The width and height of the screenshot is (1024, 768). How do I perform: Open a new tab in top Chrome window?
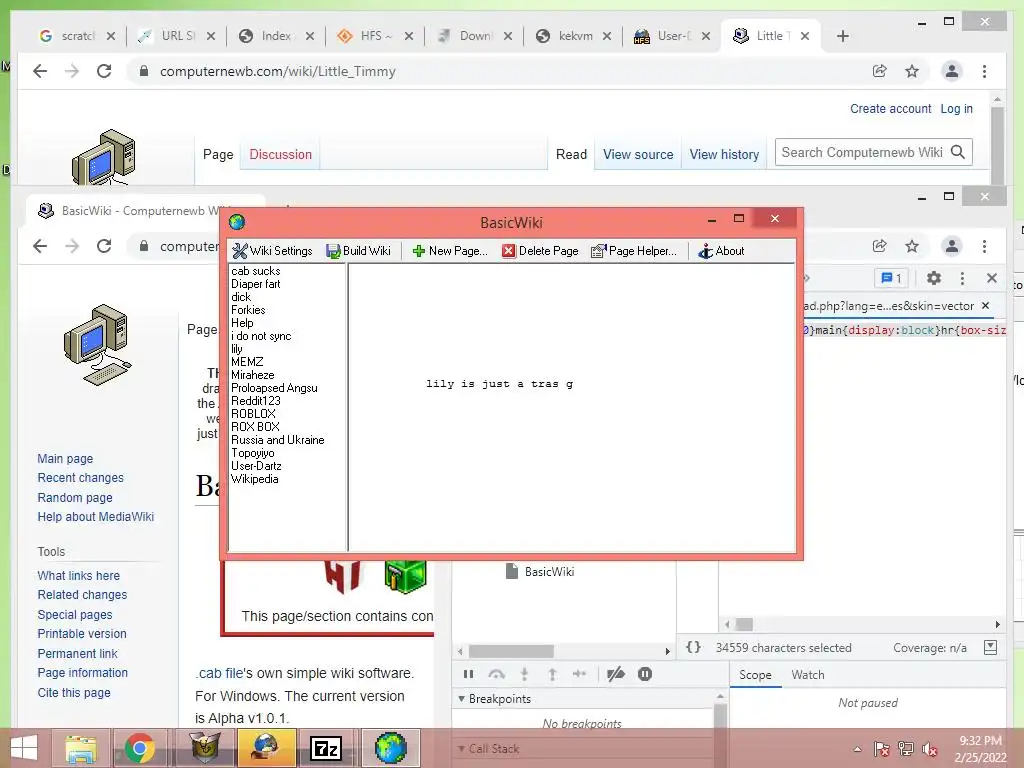tap(842, 36)
